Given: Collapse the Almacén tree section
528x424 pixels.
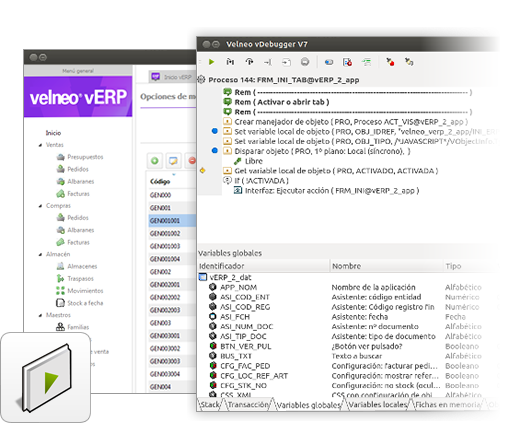Looking at the screenshot, I should (40, 255).
